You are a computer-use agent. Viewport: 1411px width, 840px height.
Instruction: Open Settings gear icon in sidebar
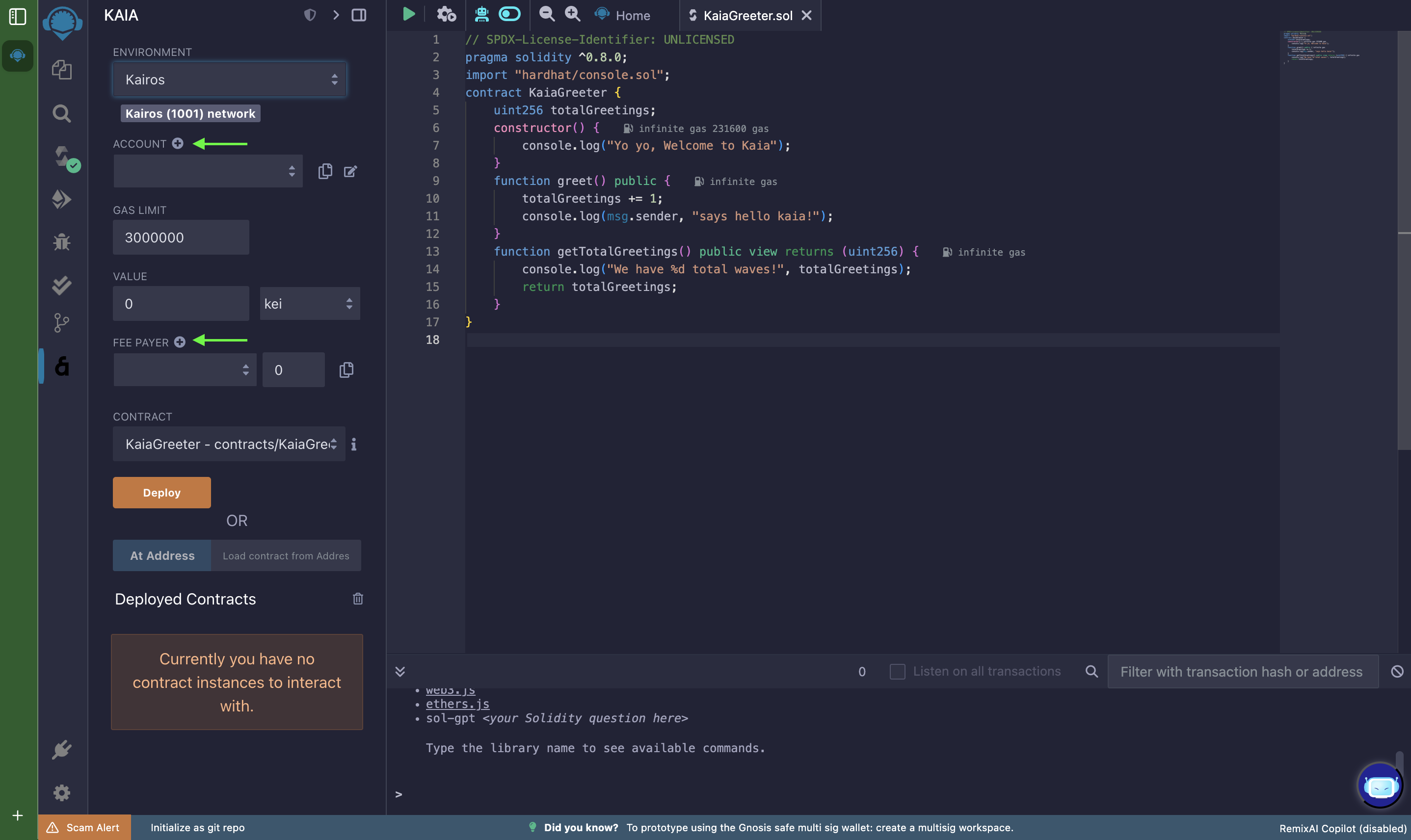coord(62,792)
